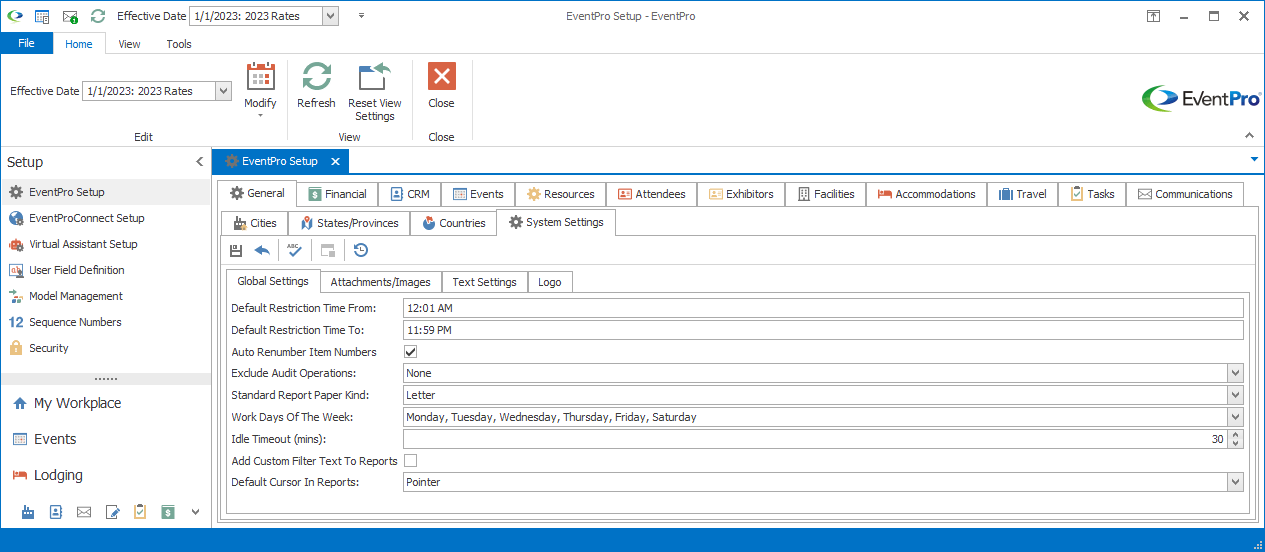Screen dimensions: 1265x552
Task: Click the edit note icon in the navigation bar
Action: [x=112, y=512]
